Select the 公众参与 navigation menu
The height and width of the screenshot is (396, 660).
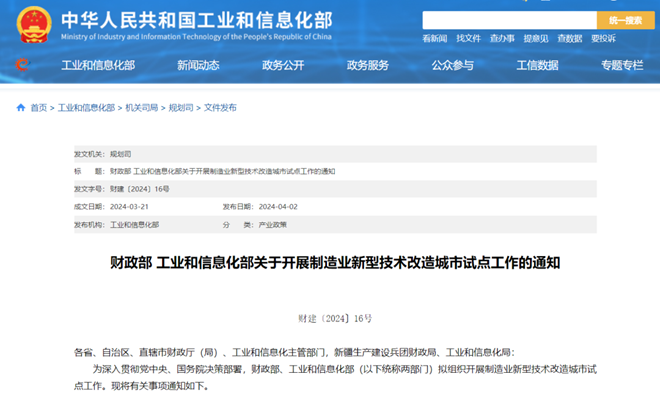tap(452, 65)
